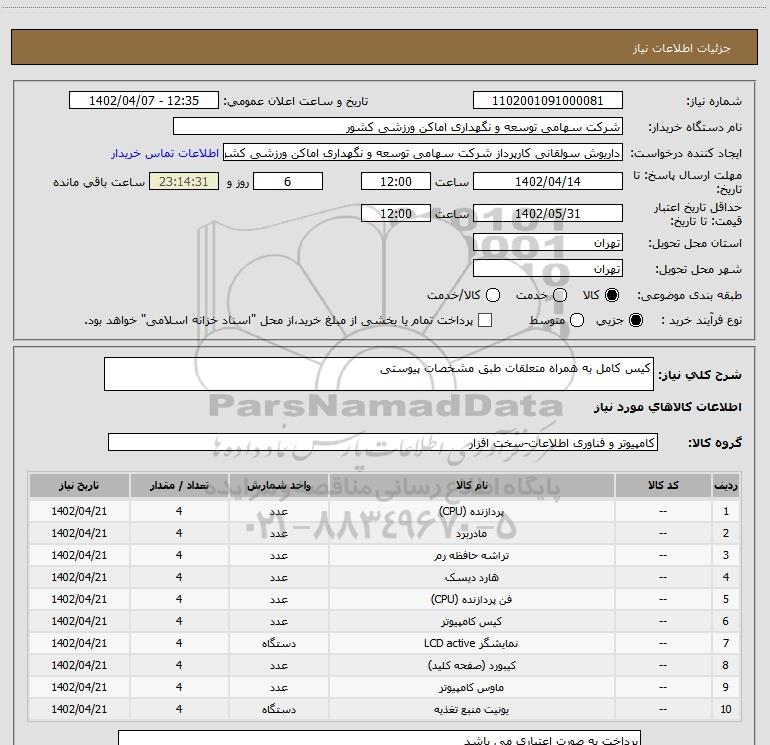
Task: Select the ماوس کامپیوتر row name
Action: pos(471,687)
